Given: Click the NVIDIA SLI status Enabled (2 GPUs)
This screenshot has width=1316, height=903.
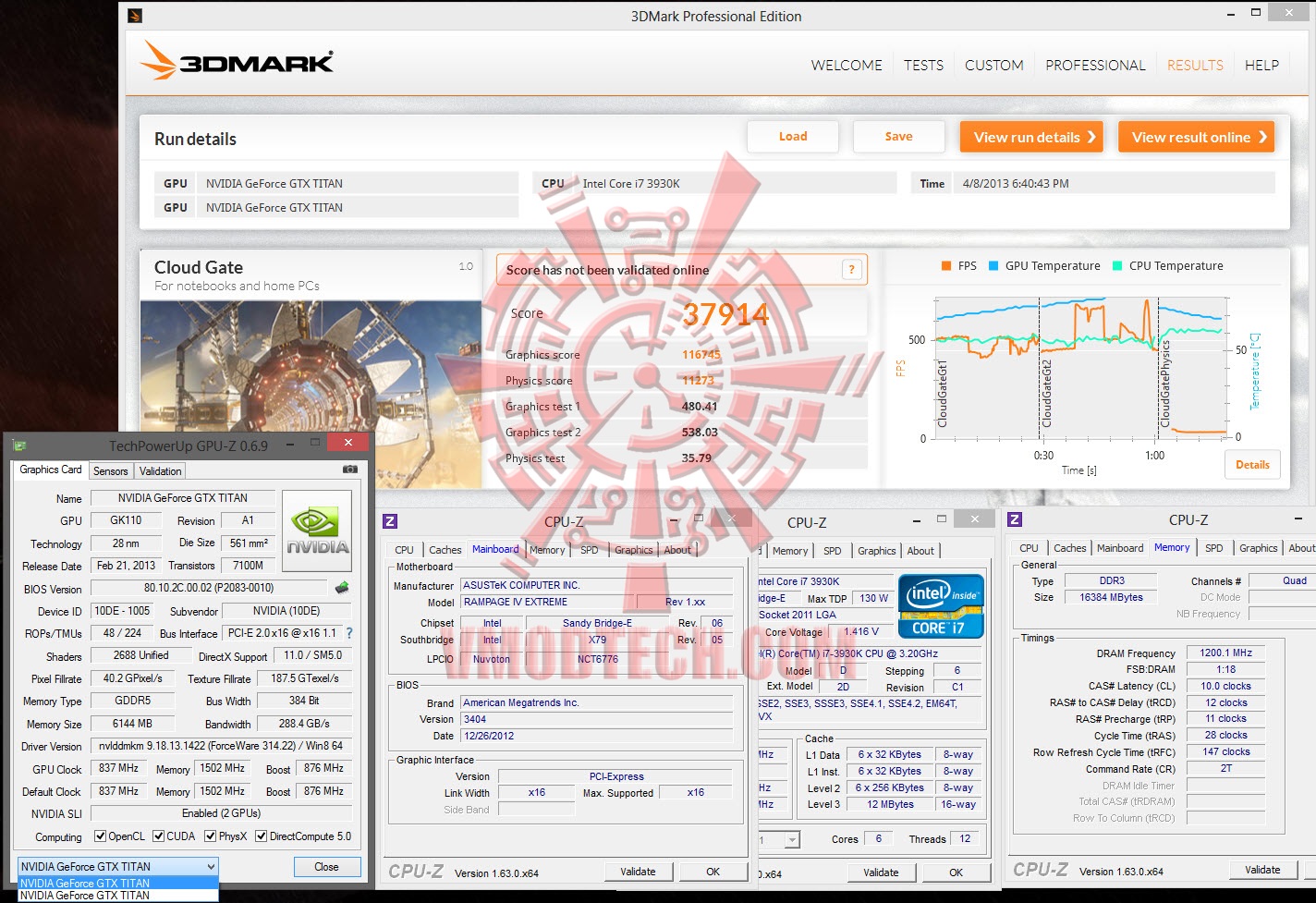Looking at the screenshot, I should coord(221,813).
